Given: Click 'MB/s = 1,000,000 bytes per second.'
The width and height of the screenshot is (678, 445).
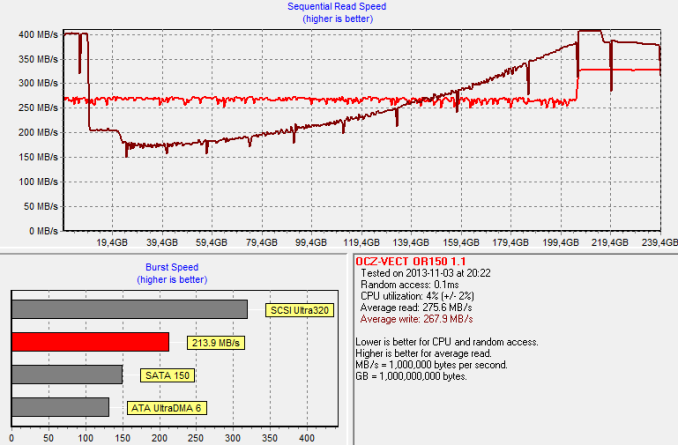Looking at the screenshot, I should coord(431,365).
